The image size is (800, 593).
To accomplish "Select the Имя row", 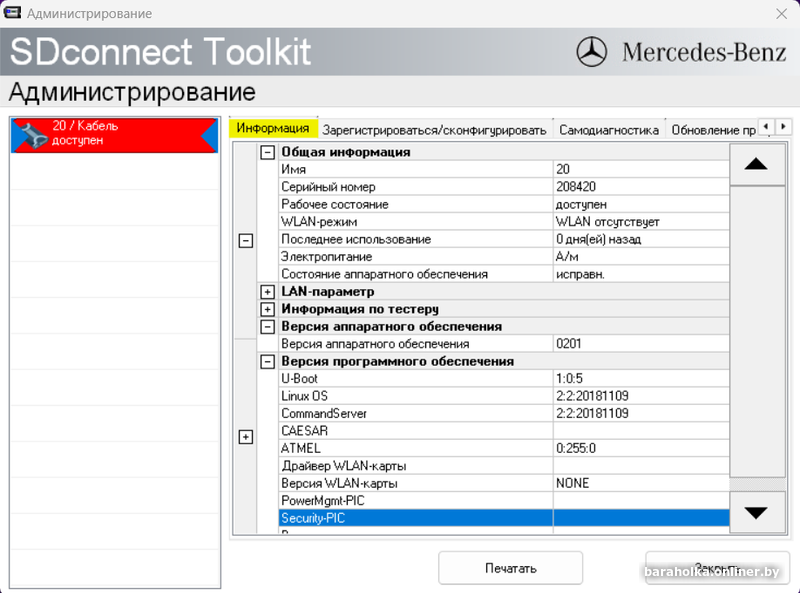I will coord(504,169).
